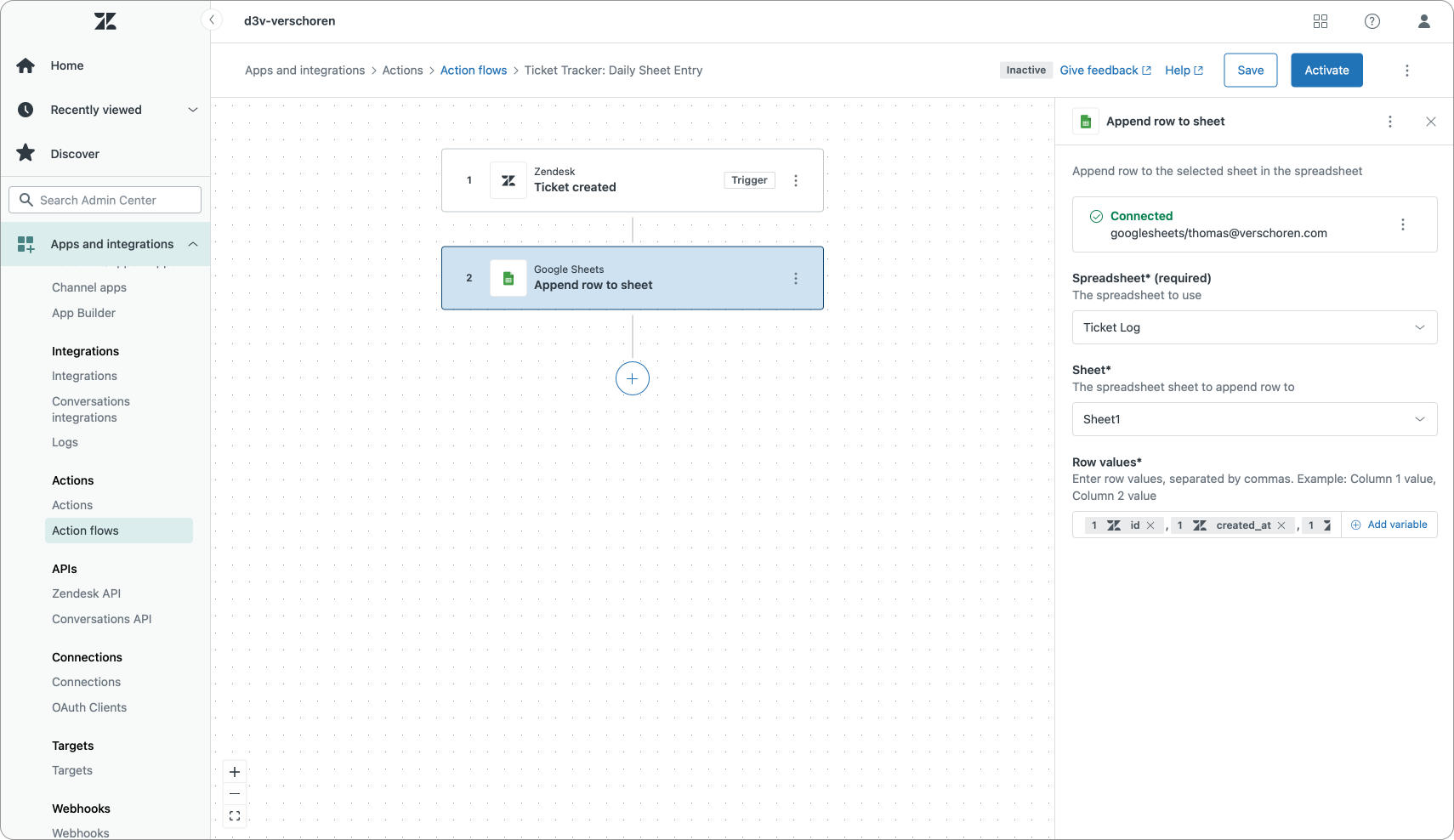Screen dimensions: 1454x840
Task: Open the action flow options kebab menu
Action: 1407,71
